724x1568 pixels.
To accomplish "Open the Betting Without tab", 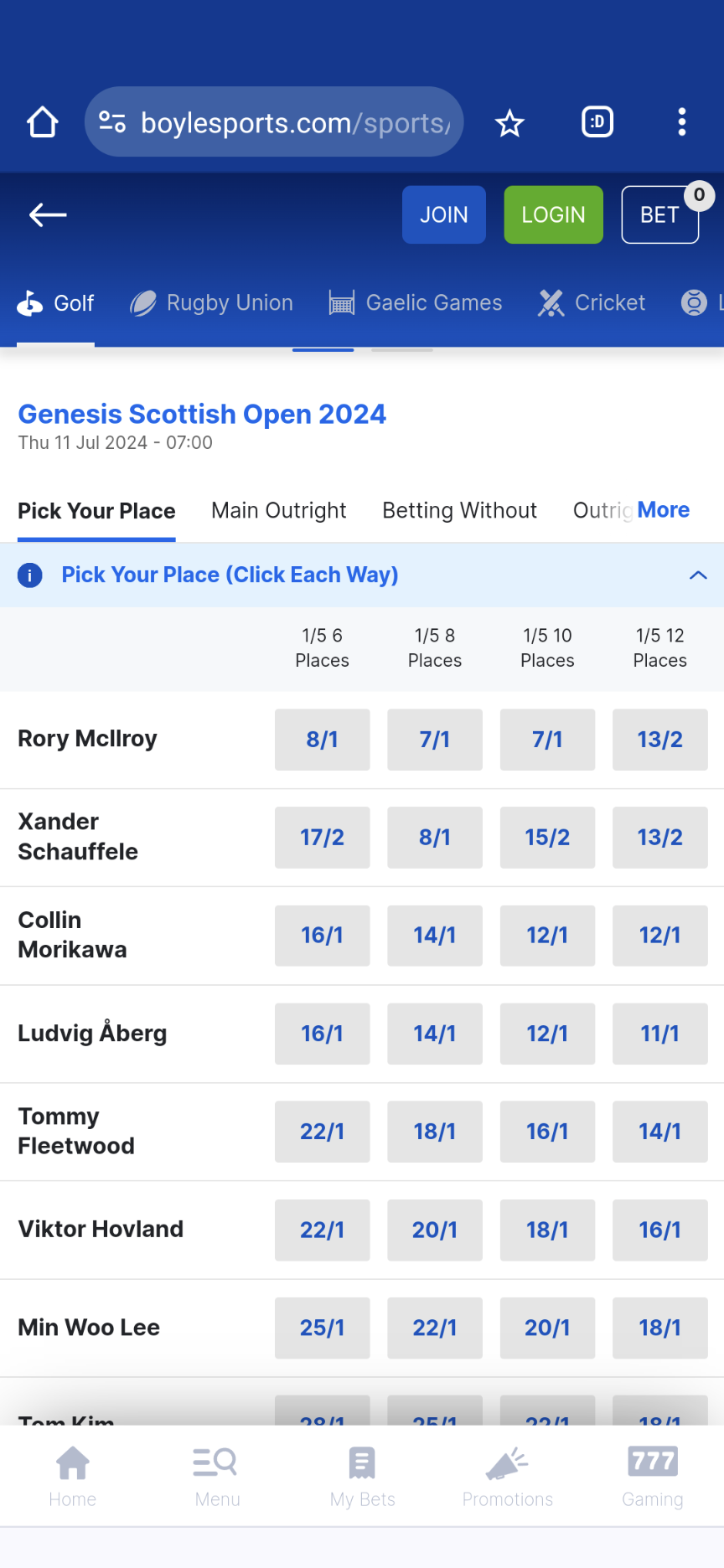I will 459,510.
